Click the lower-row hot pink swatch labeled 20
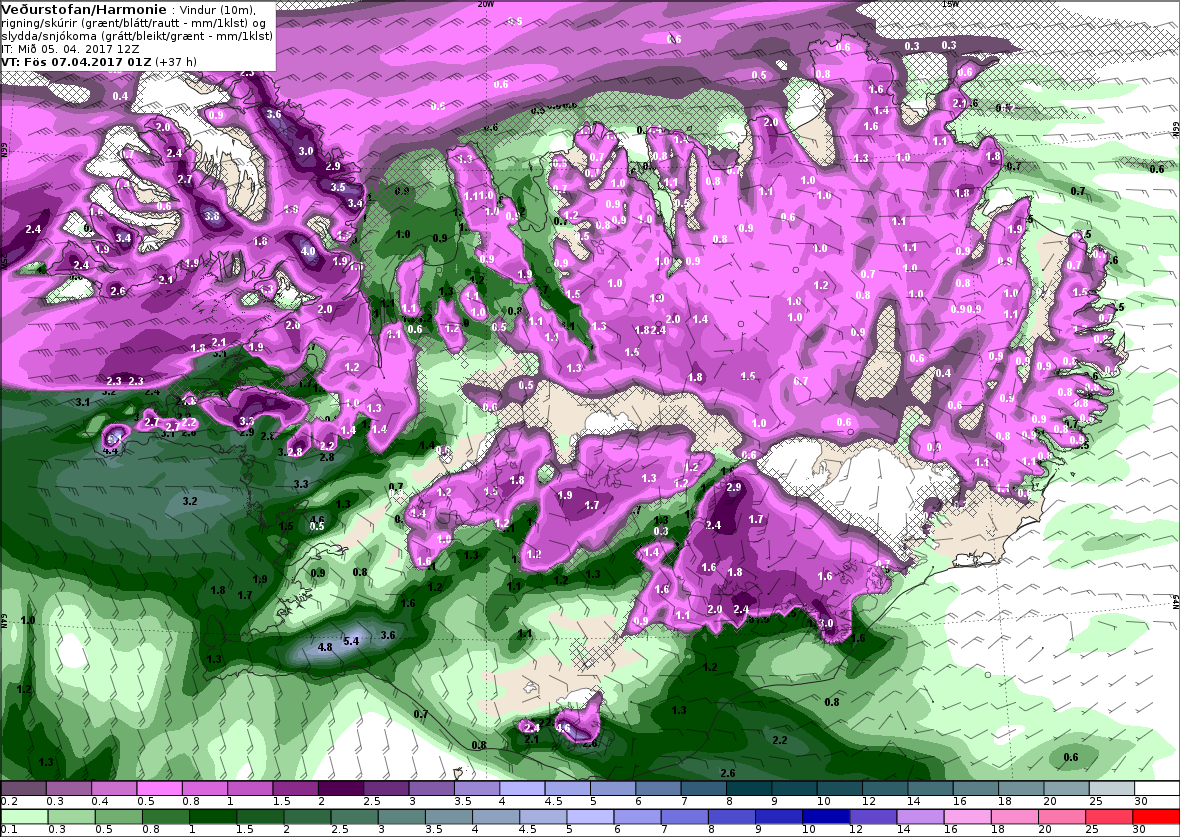Image resolution: width=1180 pixels, height=837 pixels. [x=1060, y=817]
